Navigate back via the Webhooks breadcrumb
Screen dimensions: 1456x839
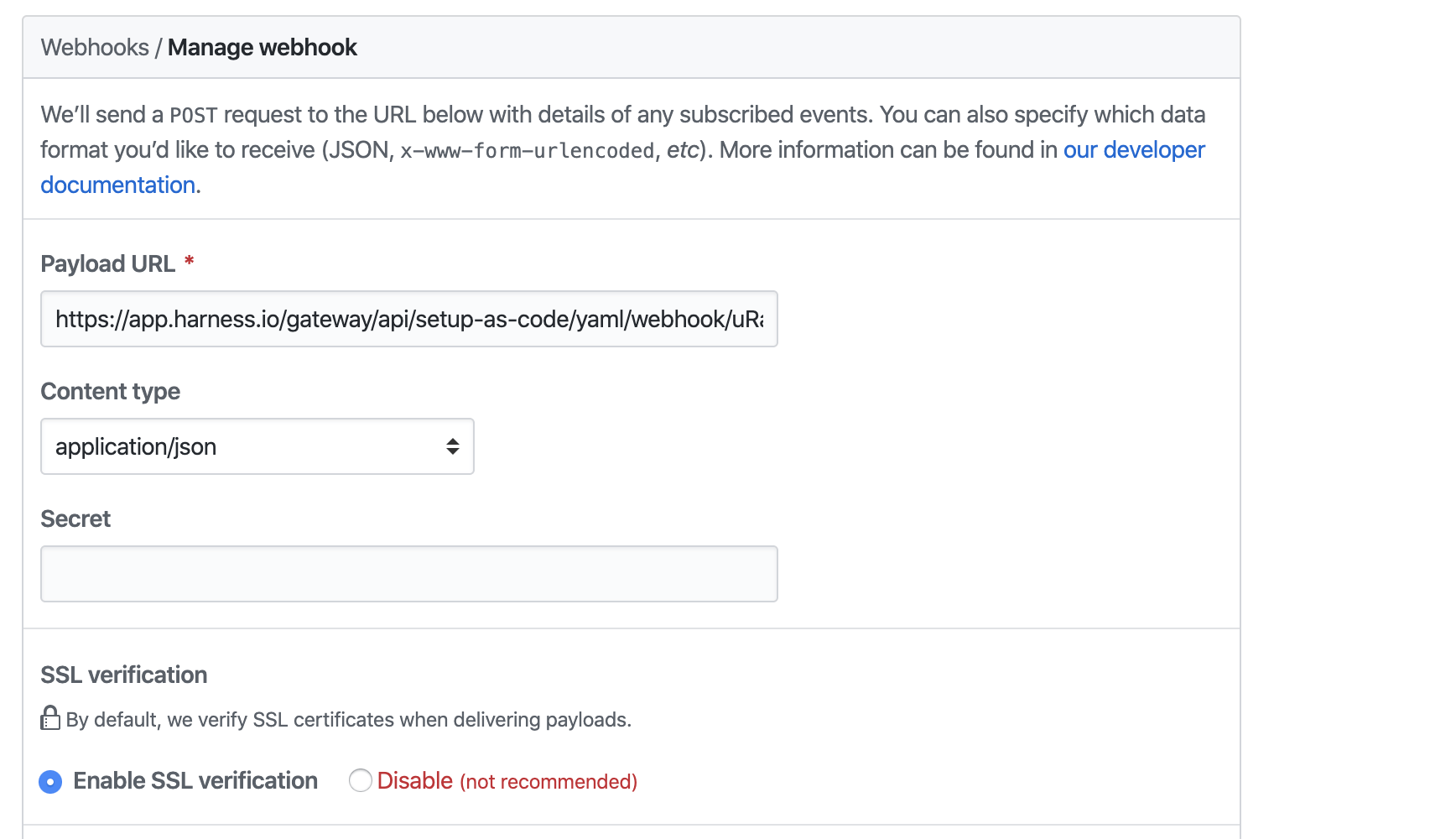95,47
